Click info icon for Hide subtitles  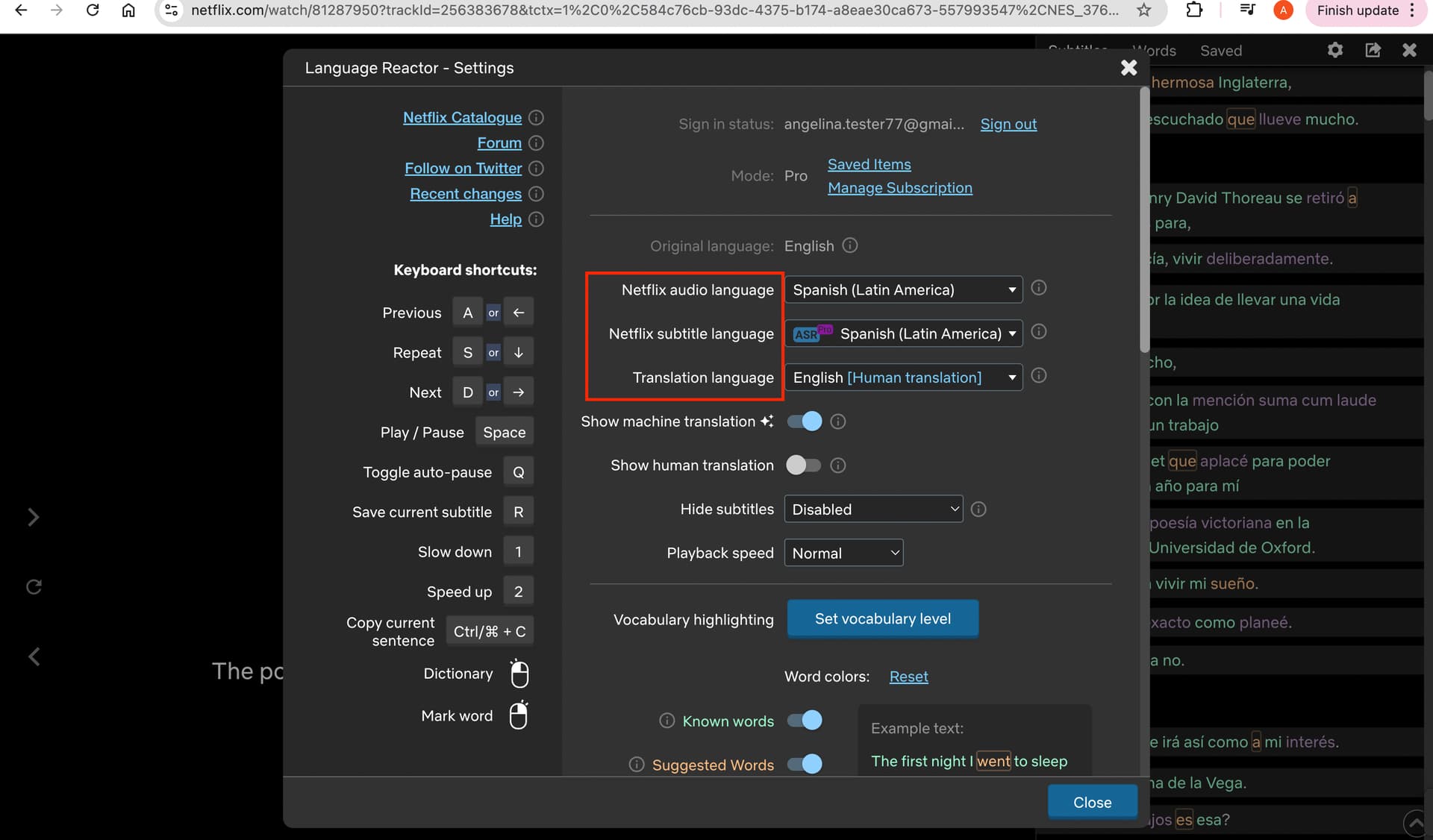[x=978, y=509]
